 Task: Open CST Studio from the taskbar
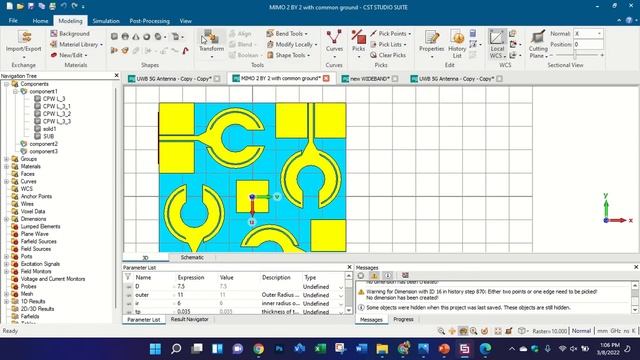coord(464,349)
